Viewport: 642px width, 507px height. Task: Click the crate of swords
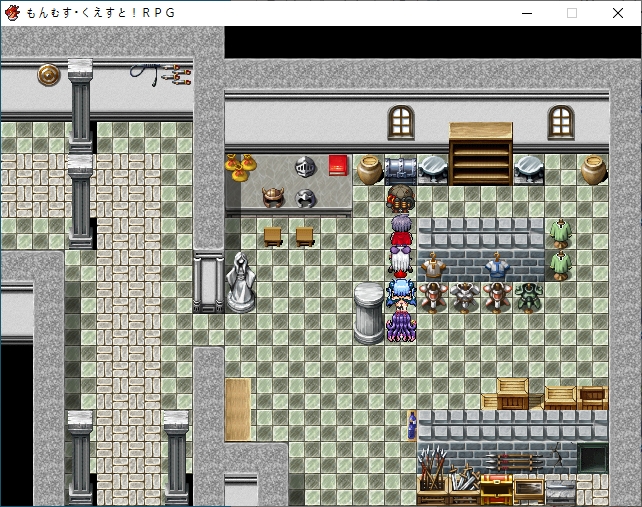464,484
